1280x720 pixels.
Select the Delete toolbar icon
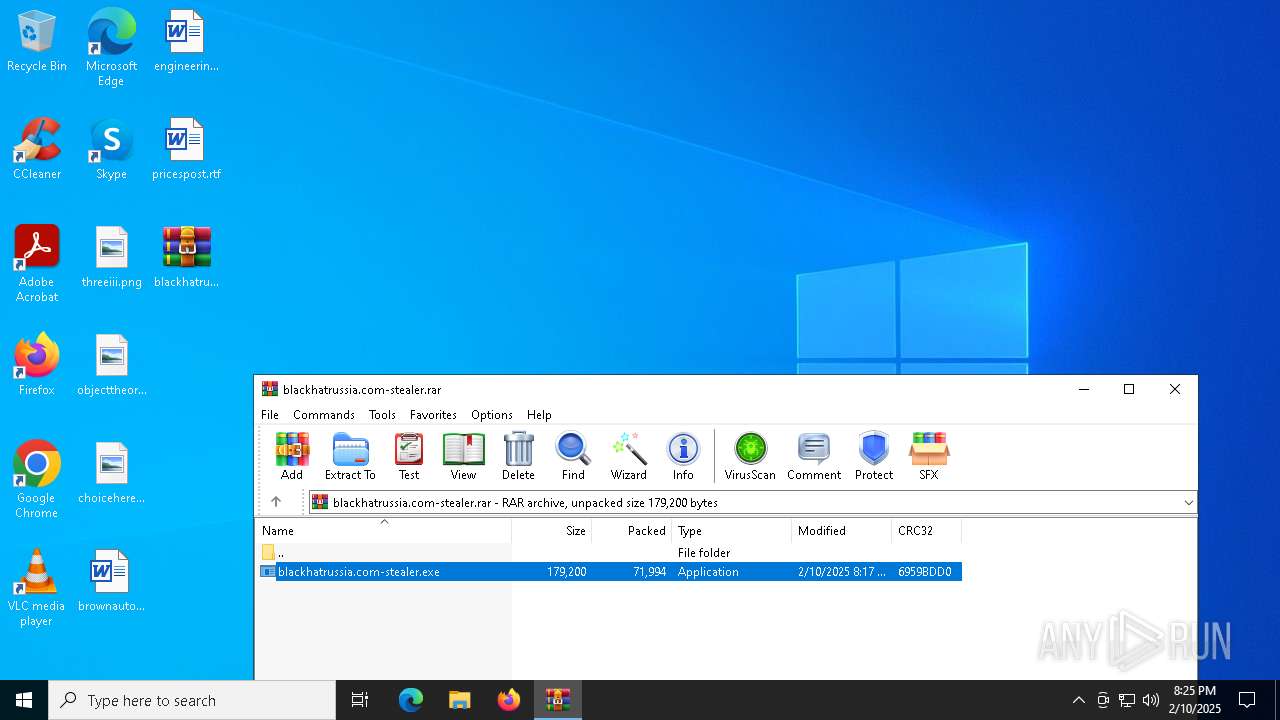518,456
